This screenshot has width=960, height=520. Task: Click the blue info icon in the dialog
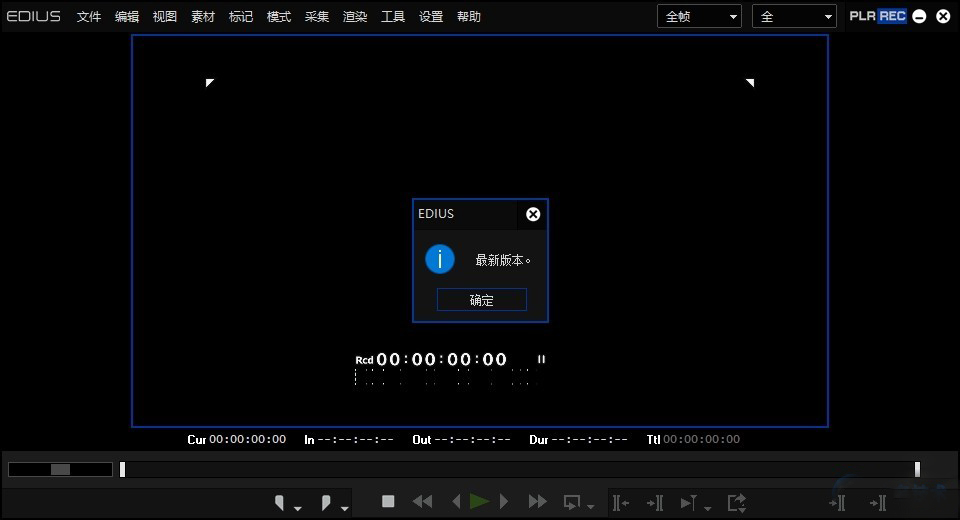[x=440, y=258]
